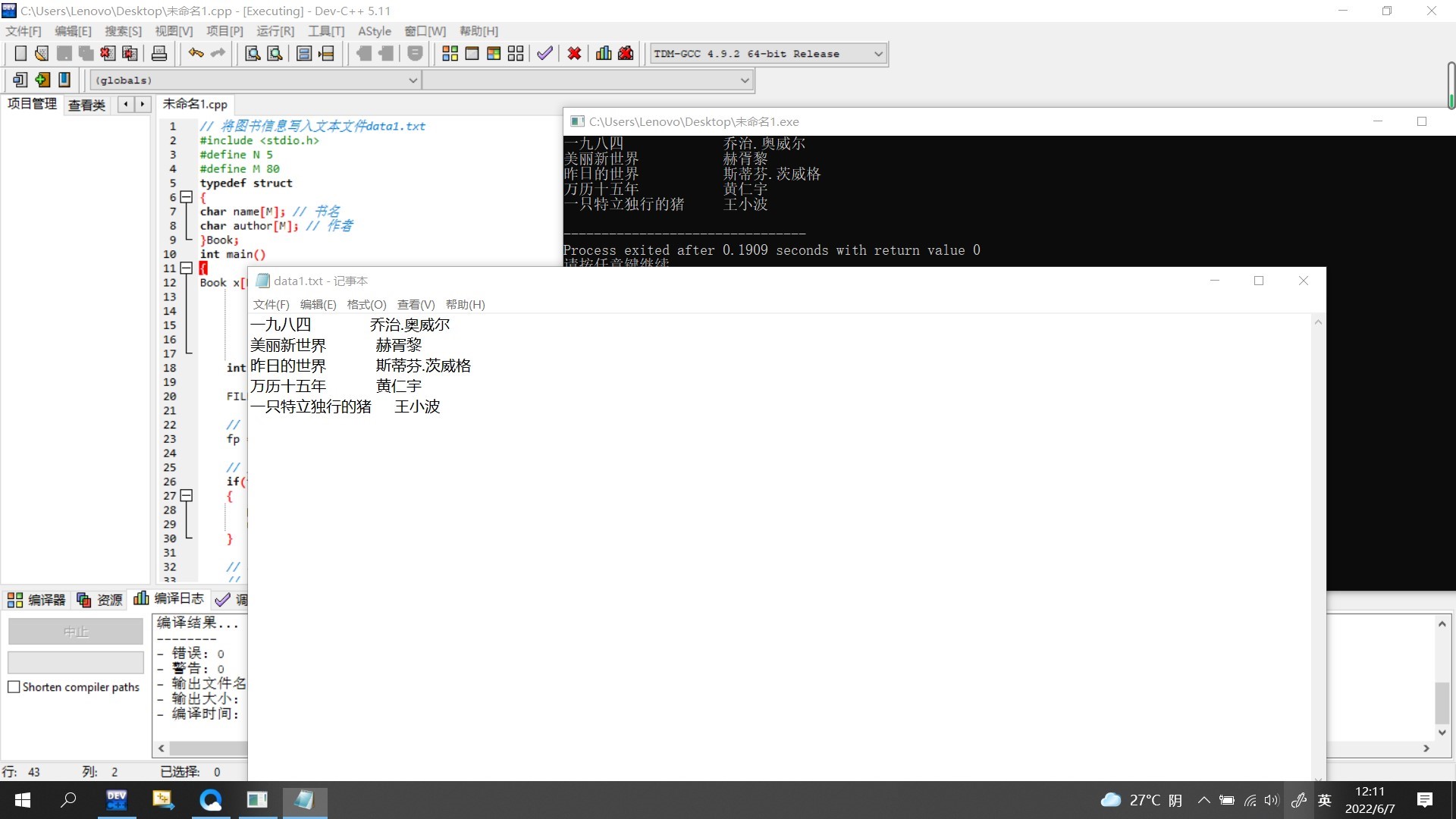Screen dimensions: 1456x819
Task: Expand the (globals) scope dropdown
Action: point(413,80)
